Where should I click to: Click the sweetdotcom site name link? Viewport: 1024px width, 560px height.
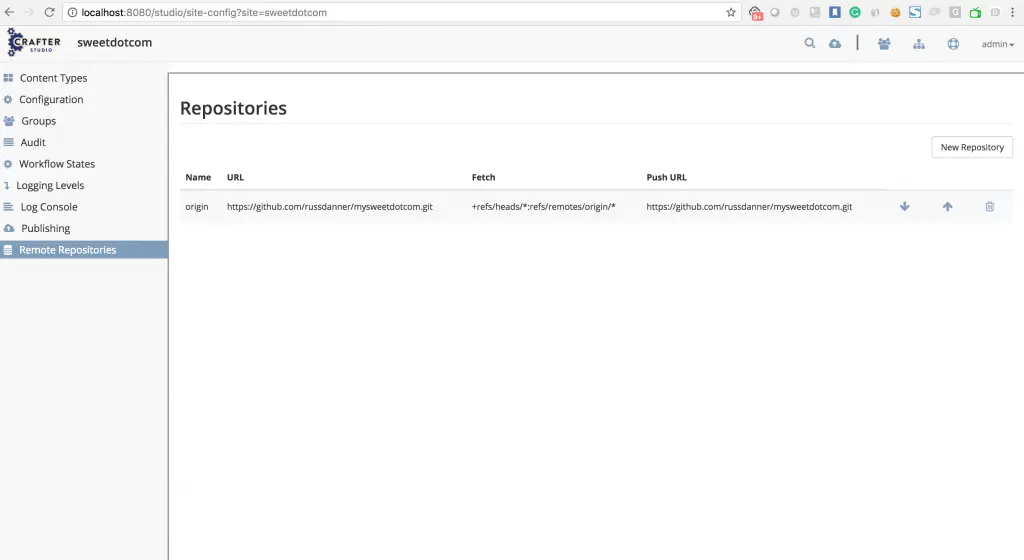[114, 43]
